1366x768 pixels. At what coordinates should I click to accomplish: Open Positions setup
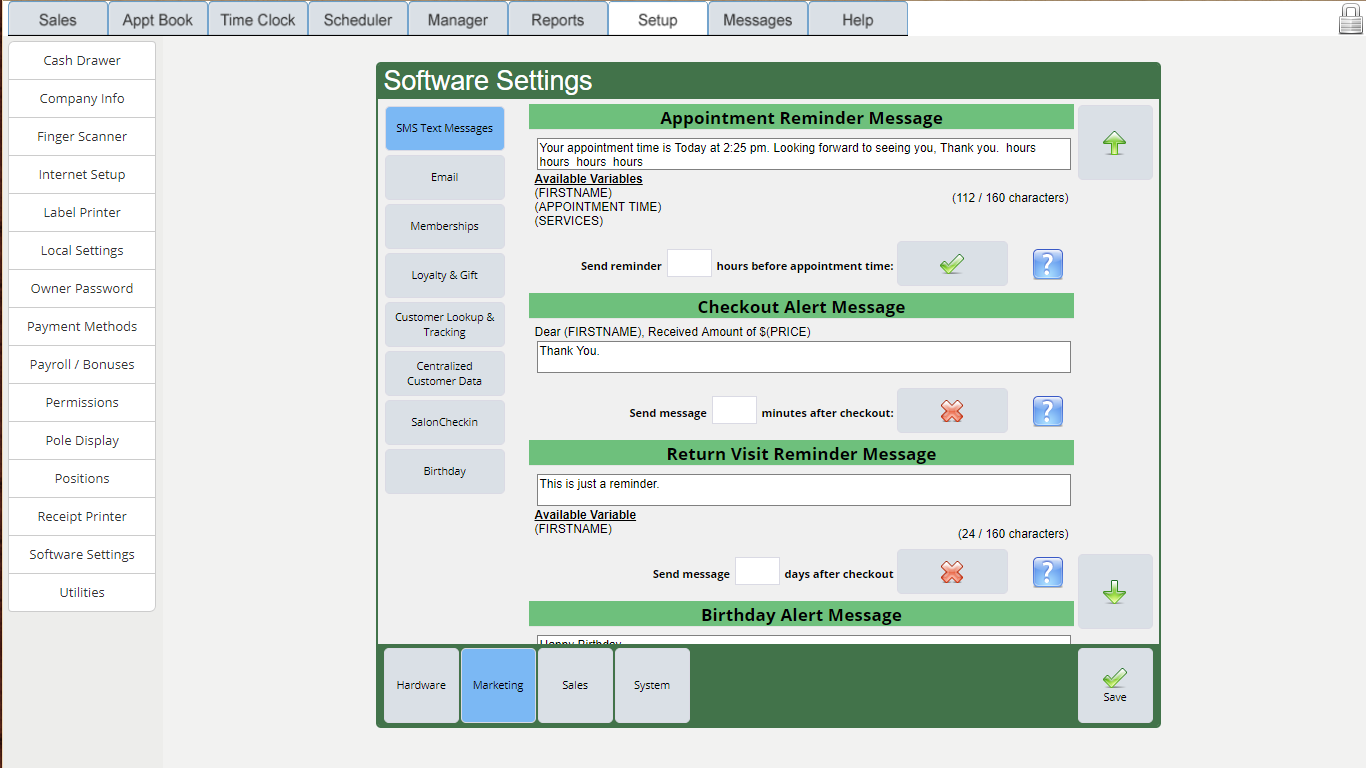click(x=82, y=479)
